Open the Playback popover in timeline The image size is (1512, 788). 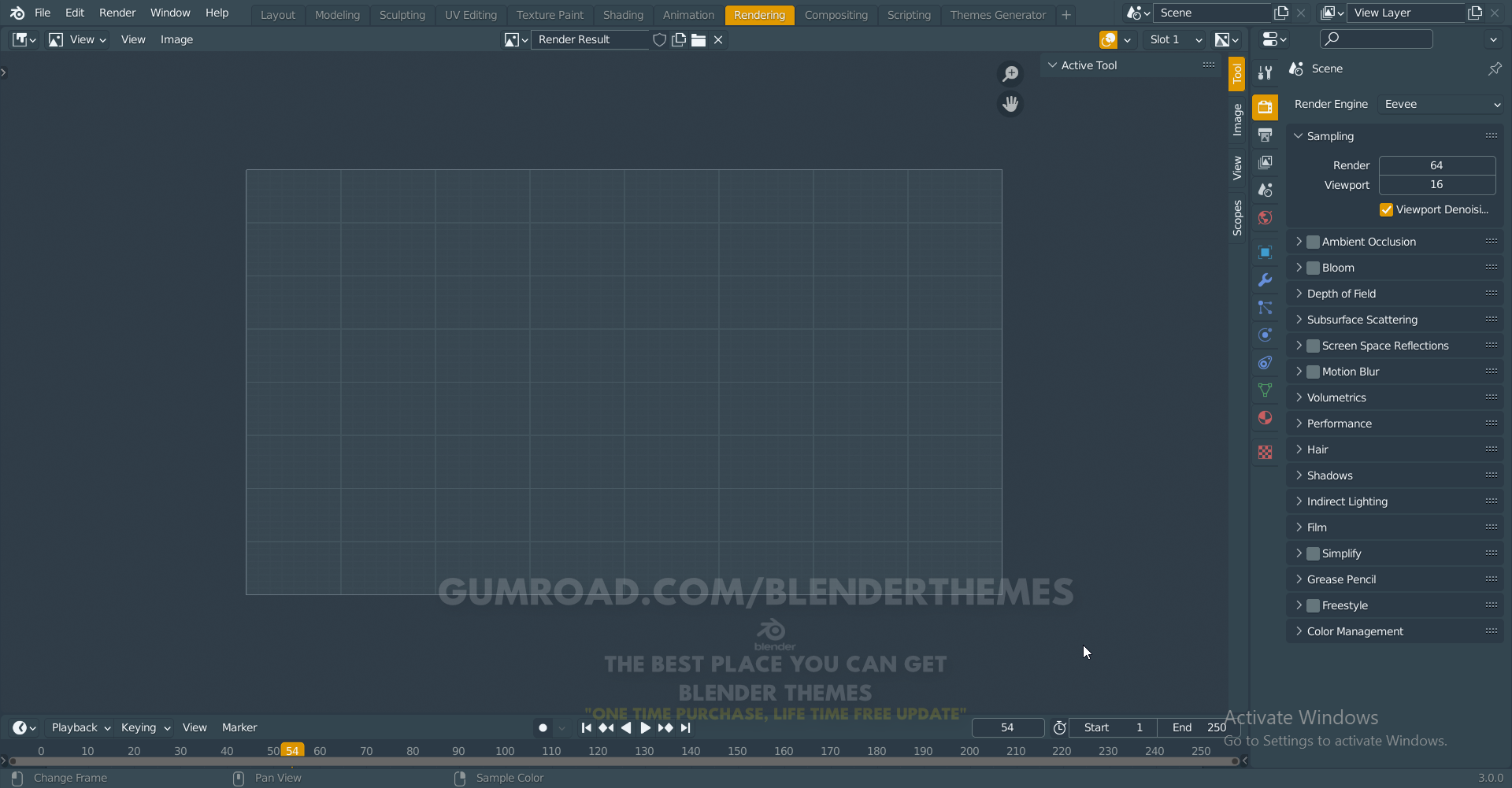click(80, 727)
